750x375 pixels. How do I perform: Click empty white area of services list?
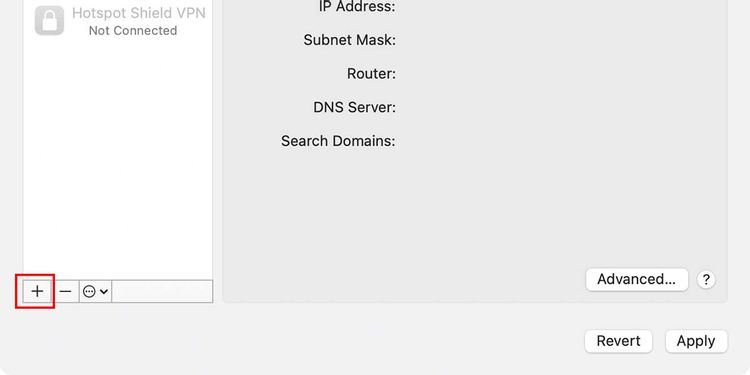[118, 158]
